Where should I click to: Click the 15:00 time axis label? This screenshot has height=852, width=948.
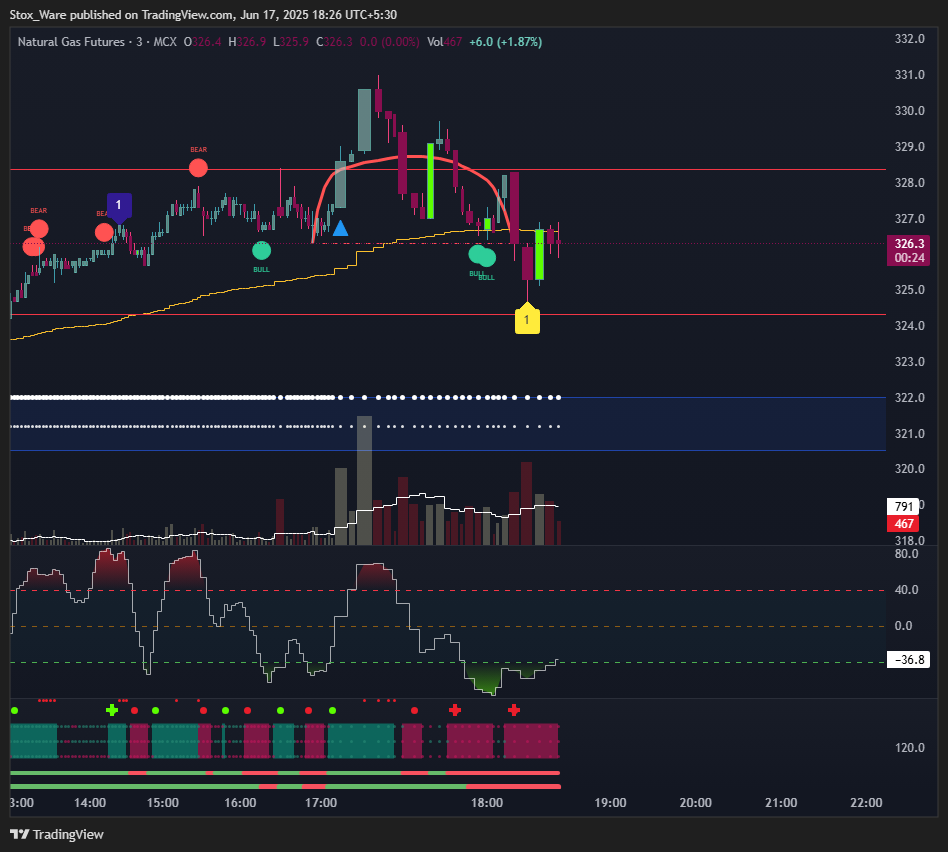[x=163, y=803]
